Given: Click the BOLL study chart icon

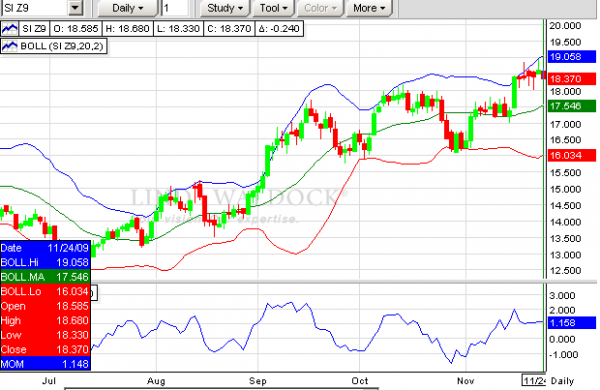Looking at the screenshot, I should 10,46.
